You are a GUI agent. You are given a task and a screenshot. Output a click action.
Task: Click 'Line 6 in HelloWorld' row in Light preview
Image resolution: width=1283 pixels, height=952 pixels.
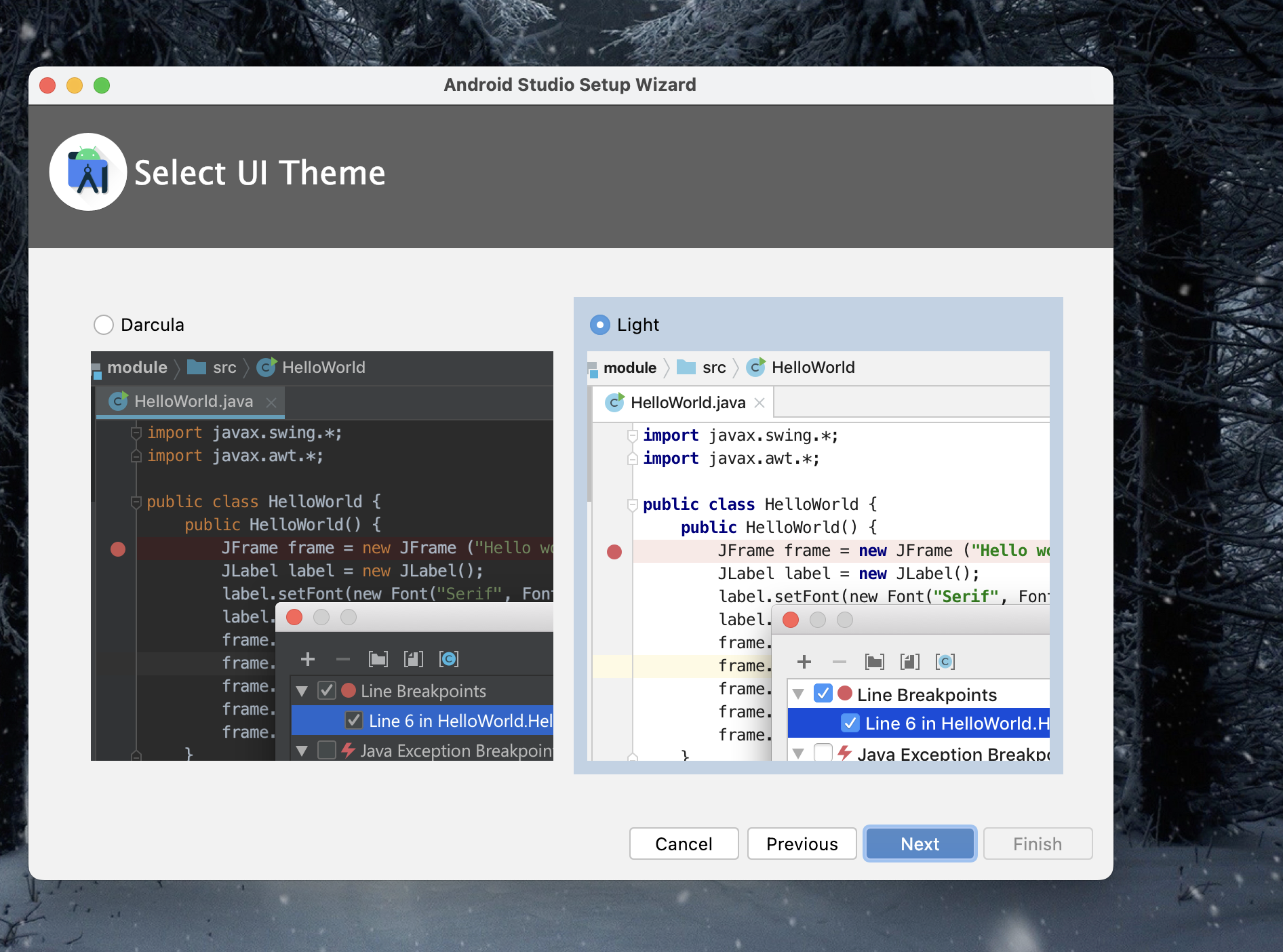point(919,723)
